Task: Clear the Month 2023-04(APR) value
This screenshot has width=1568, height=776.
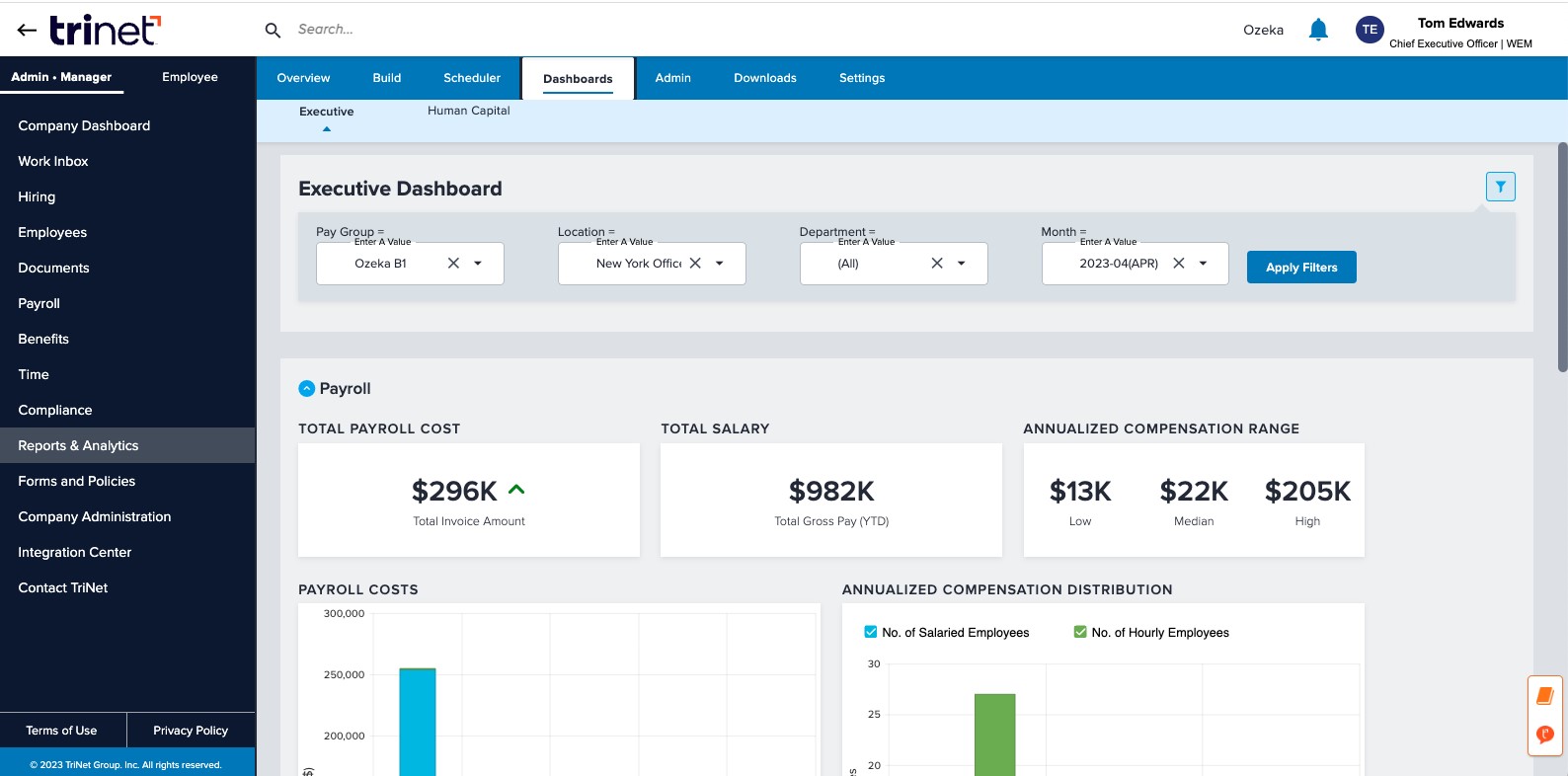Action: point(1178,264)
